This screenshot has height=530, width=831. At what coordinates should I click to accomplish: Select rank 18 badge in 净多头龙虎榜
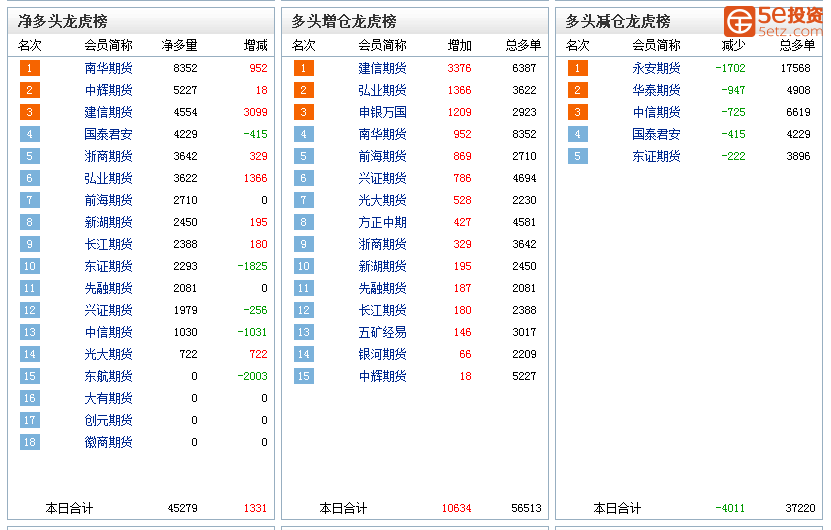pos(30,442)
